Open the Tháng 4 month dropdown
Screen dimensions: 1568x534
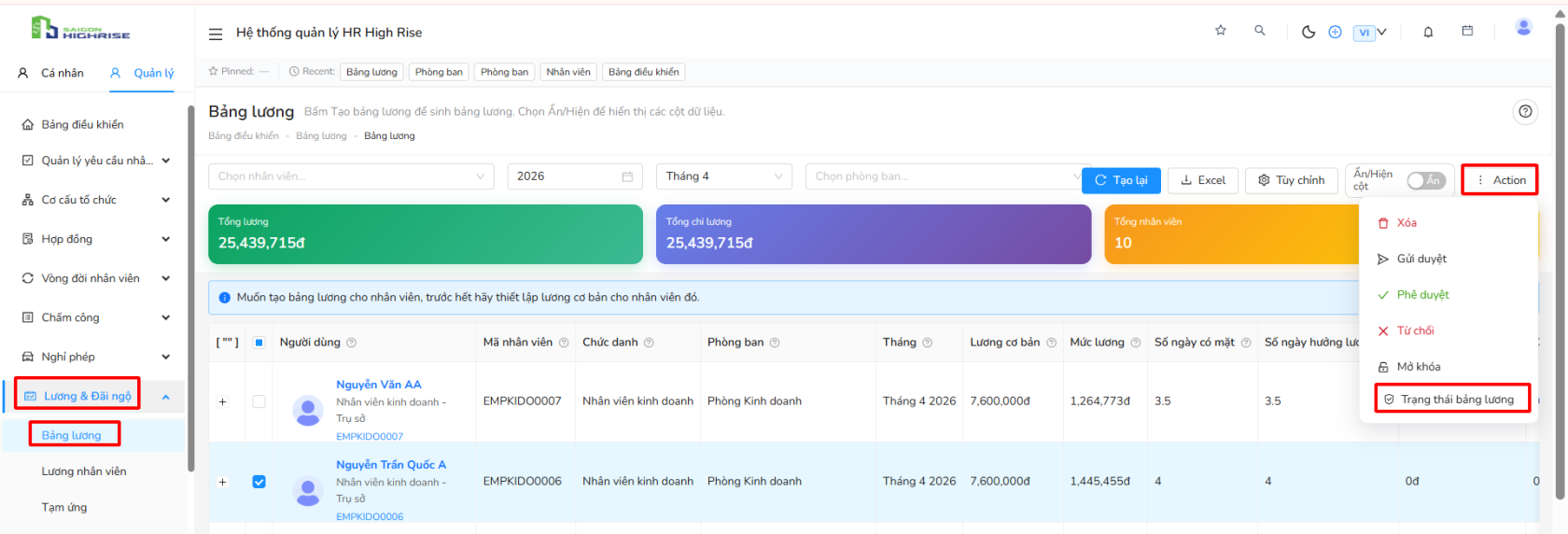tap(724, 176)
